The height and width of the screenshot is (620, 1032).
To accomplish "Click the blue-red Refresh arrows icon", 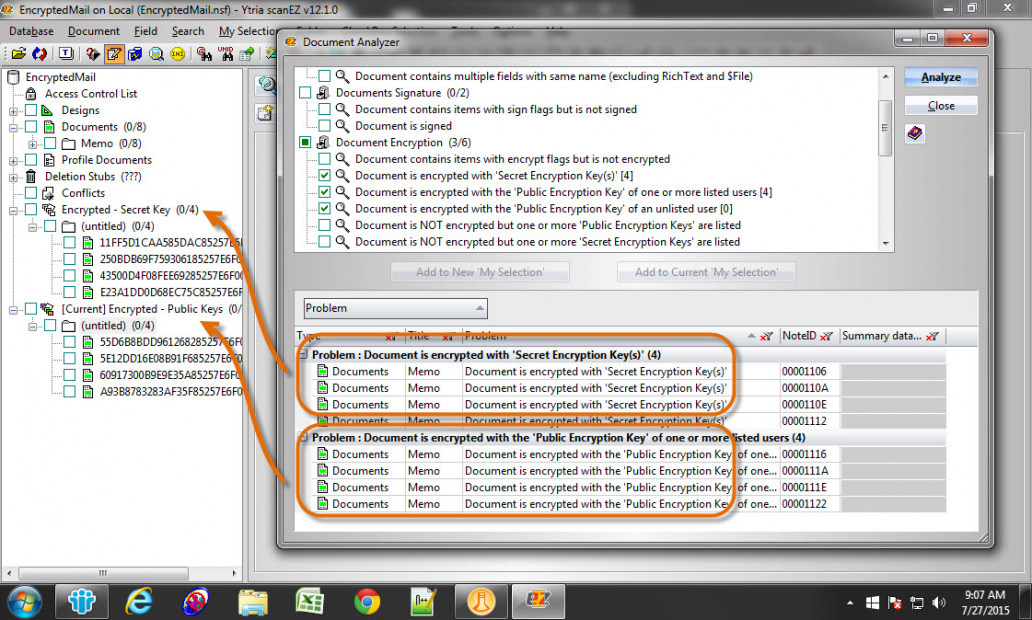I will point(39,54).
